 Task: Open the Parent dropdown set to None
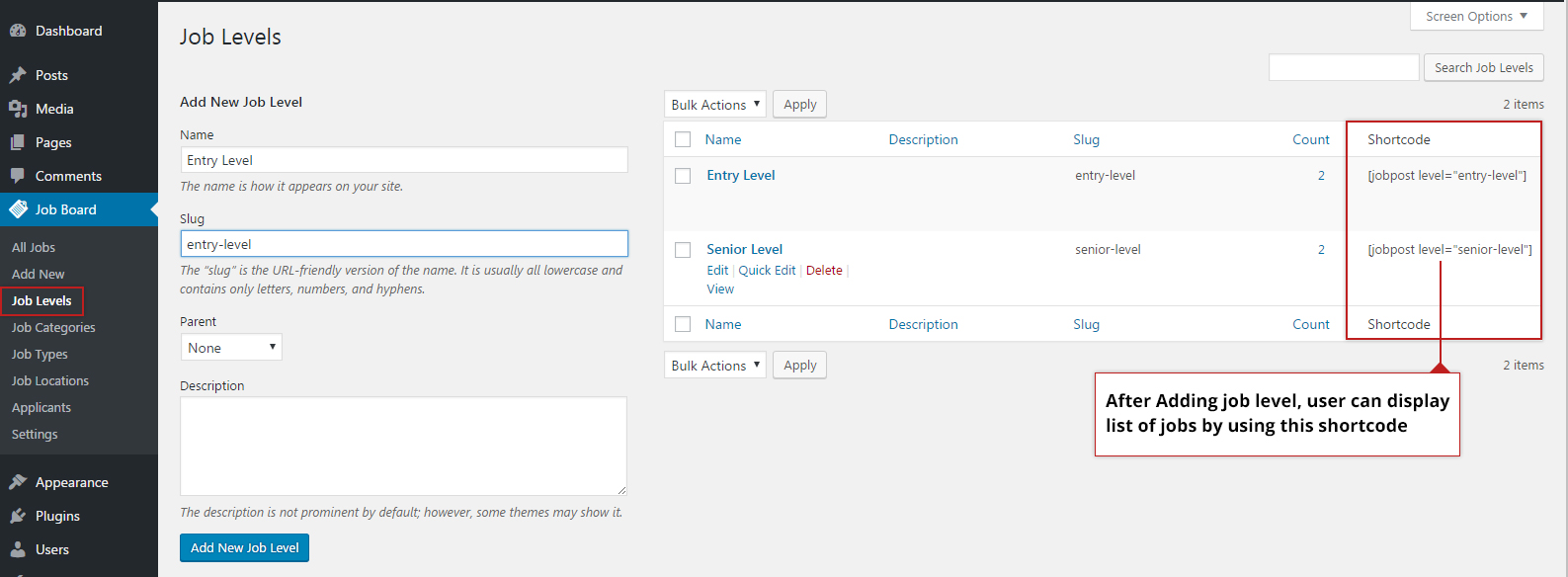pos(231,348)
